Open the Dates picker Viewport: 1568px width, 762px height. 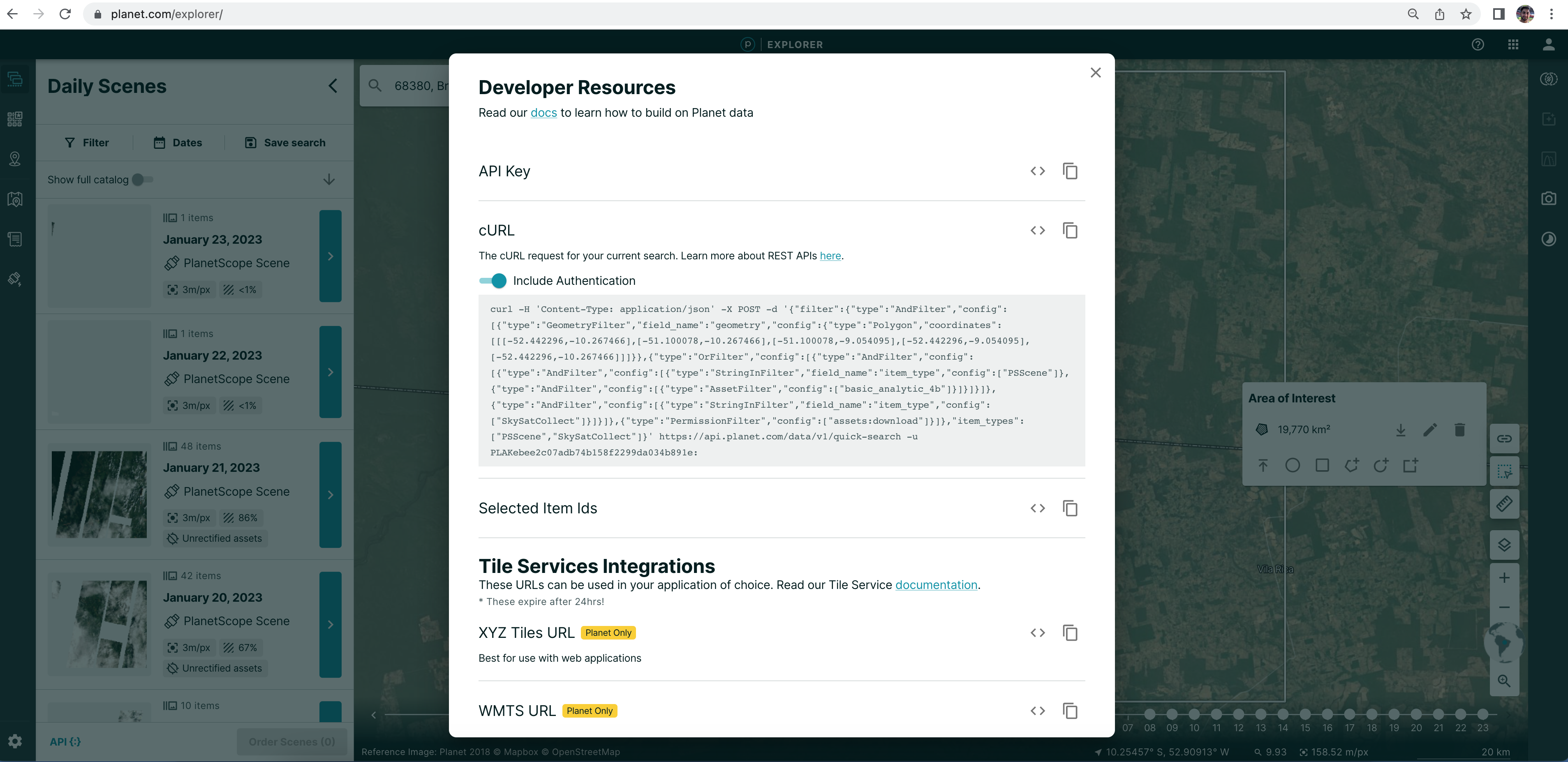[177, 143]
